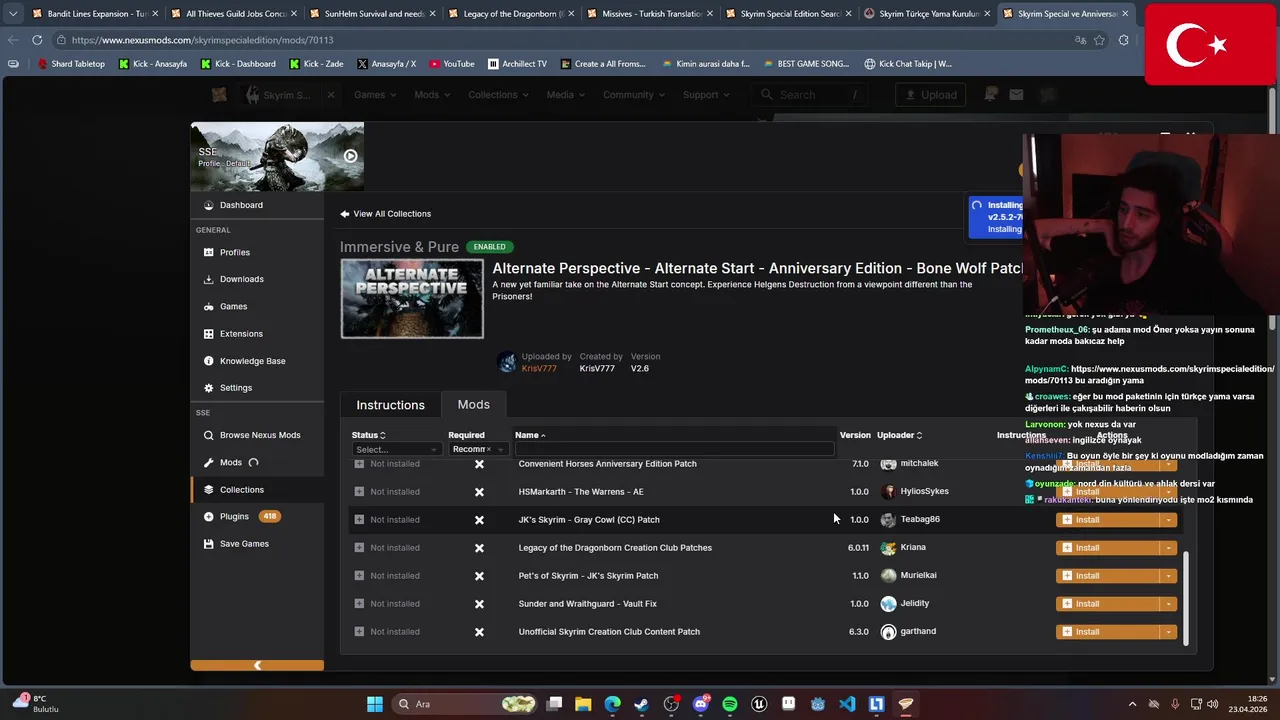Image resolution: width=1280 pixels, height=720 pixels.
Task: Click HSMarkarth - The Warrens - AE row
Action: 765,492
